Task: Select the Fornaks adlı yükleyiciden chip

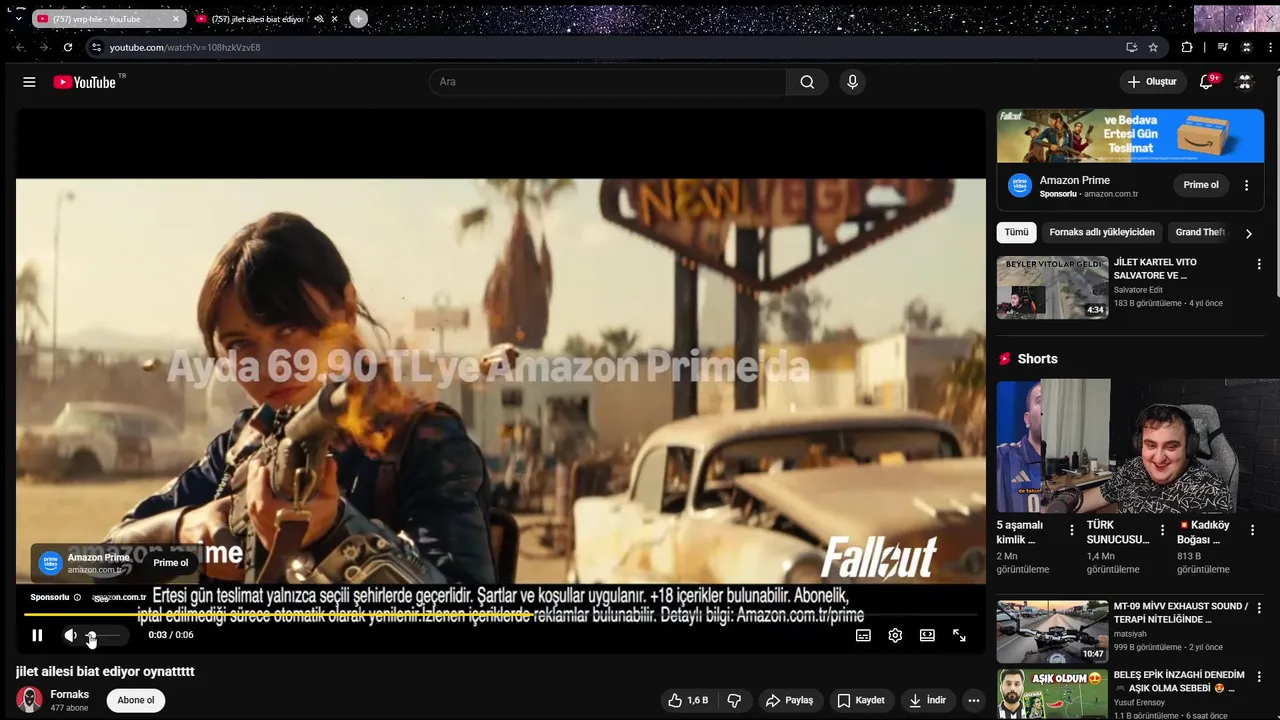Action: (x=1102, y=232)
